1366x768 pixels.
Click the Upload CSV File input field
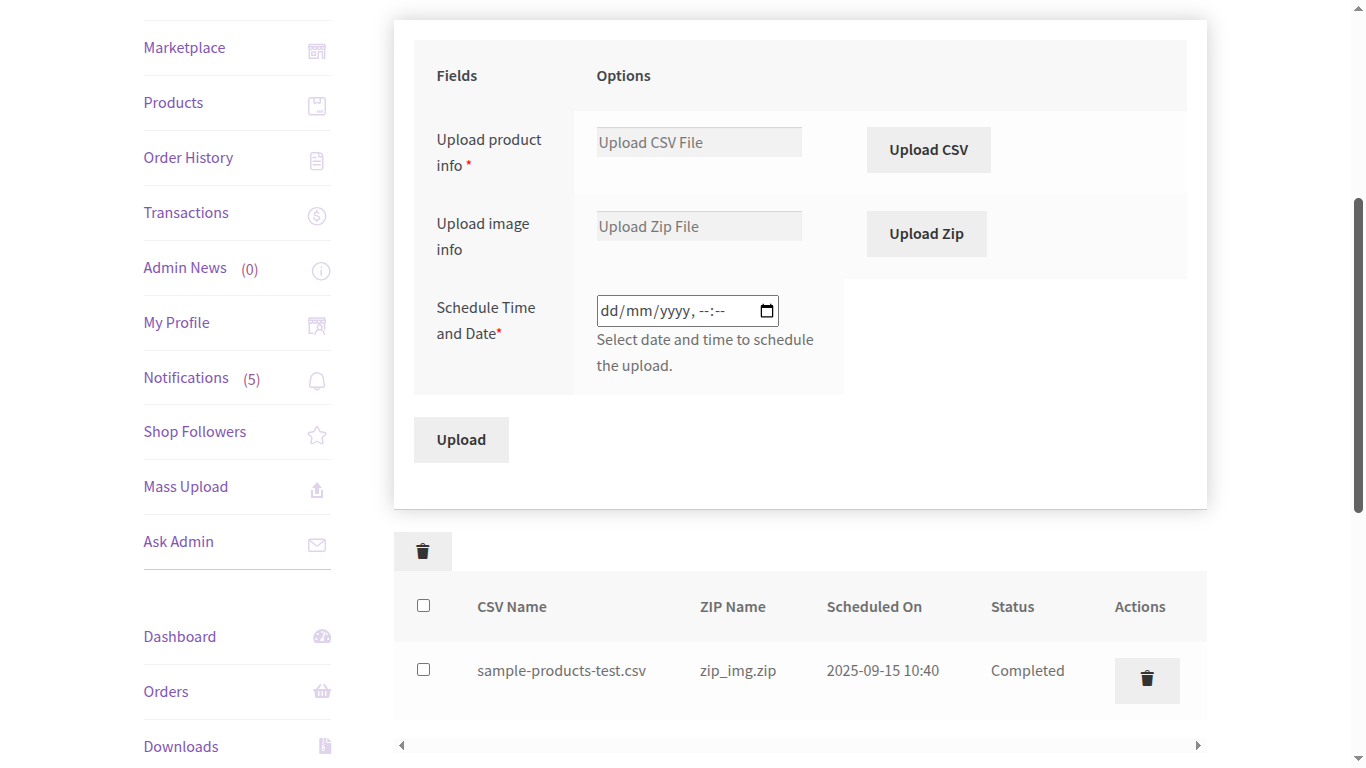(x=698, y=141)
